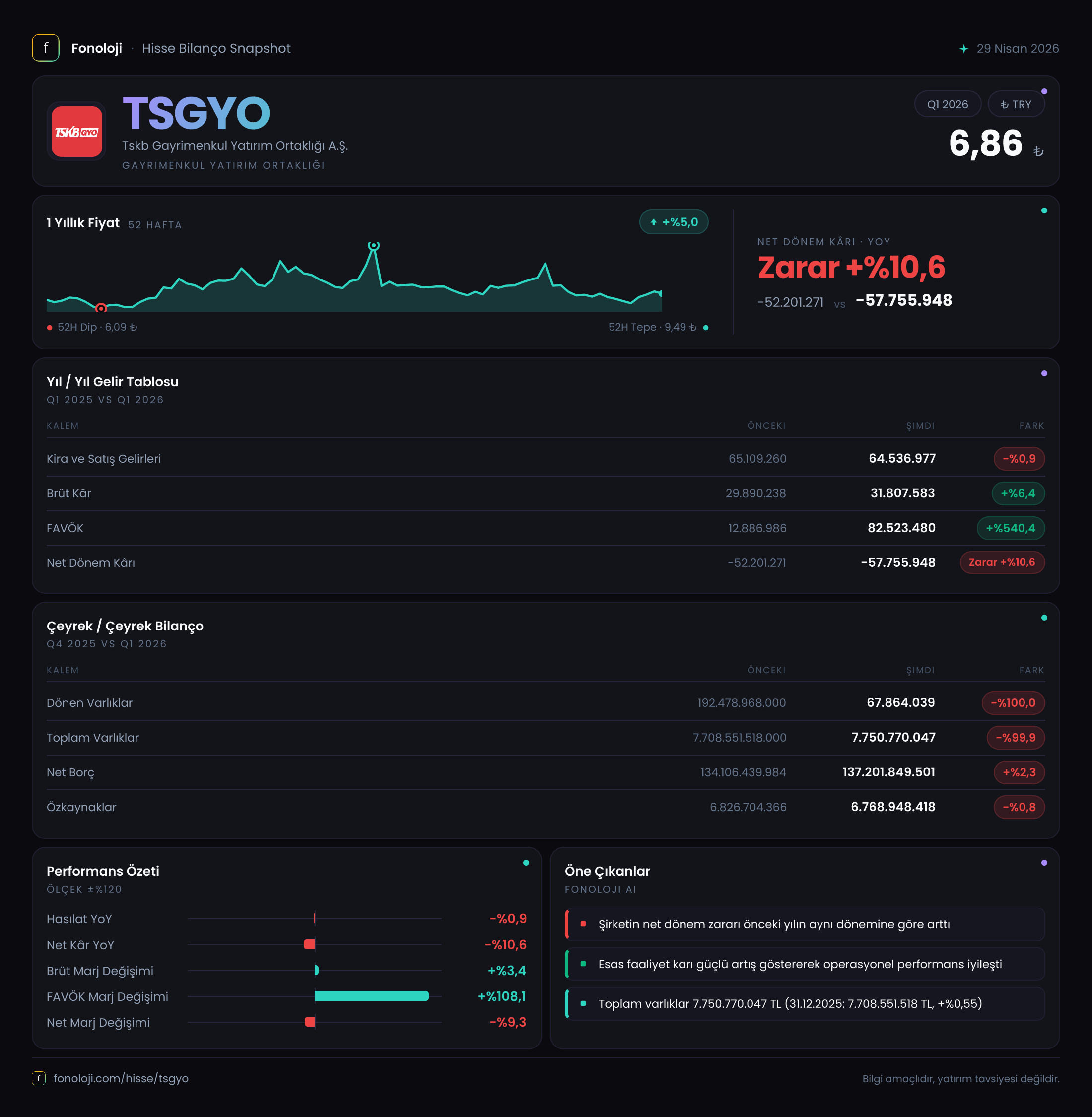Click the FAVÖK previous value 12.886.986

[757, 528]
